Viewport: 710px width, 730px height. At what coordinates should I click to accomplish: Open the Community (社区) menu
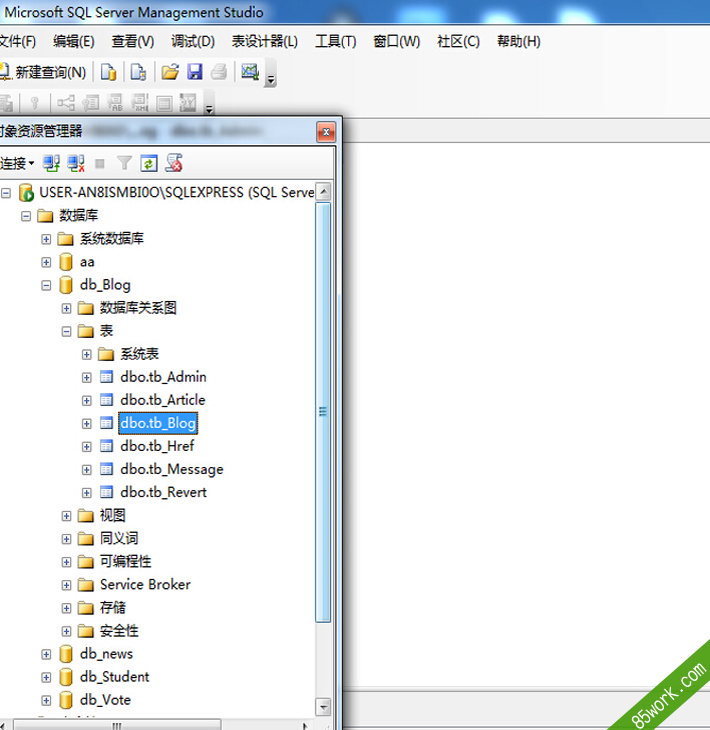pyautogui.click(x=458, y=41)
